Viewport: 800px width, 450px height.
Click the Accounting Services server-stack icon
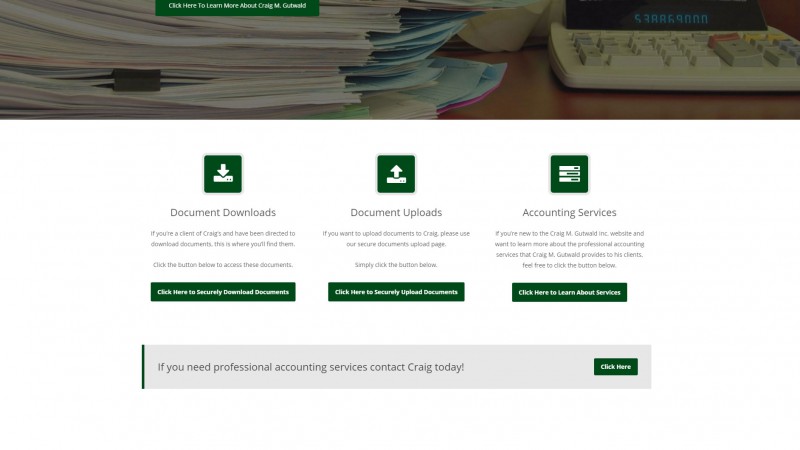(569, 174)
